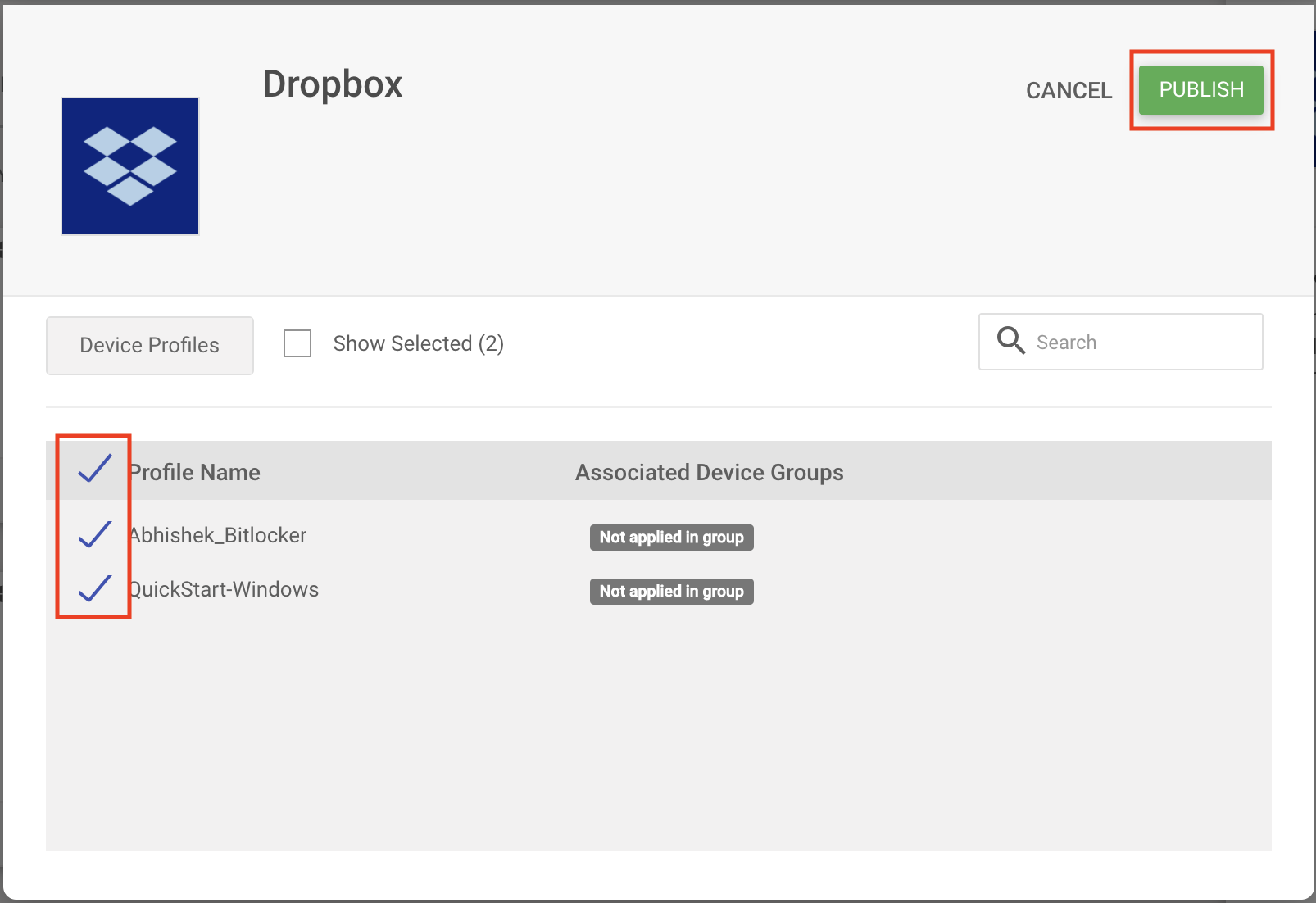The width and height of the screenshot is (1316, 903).
Task: Click the green PUBLISH button
Action: coord(1200,89)
